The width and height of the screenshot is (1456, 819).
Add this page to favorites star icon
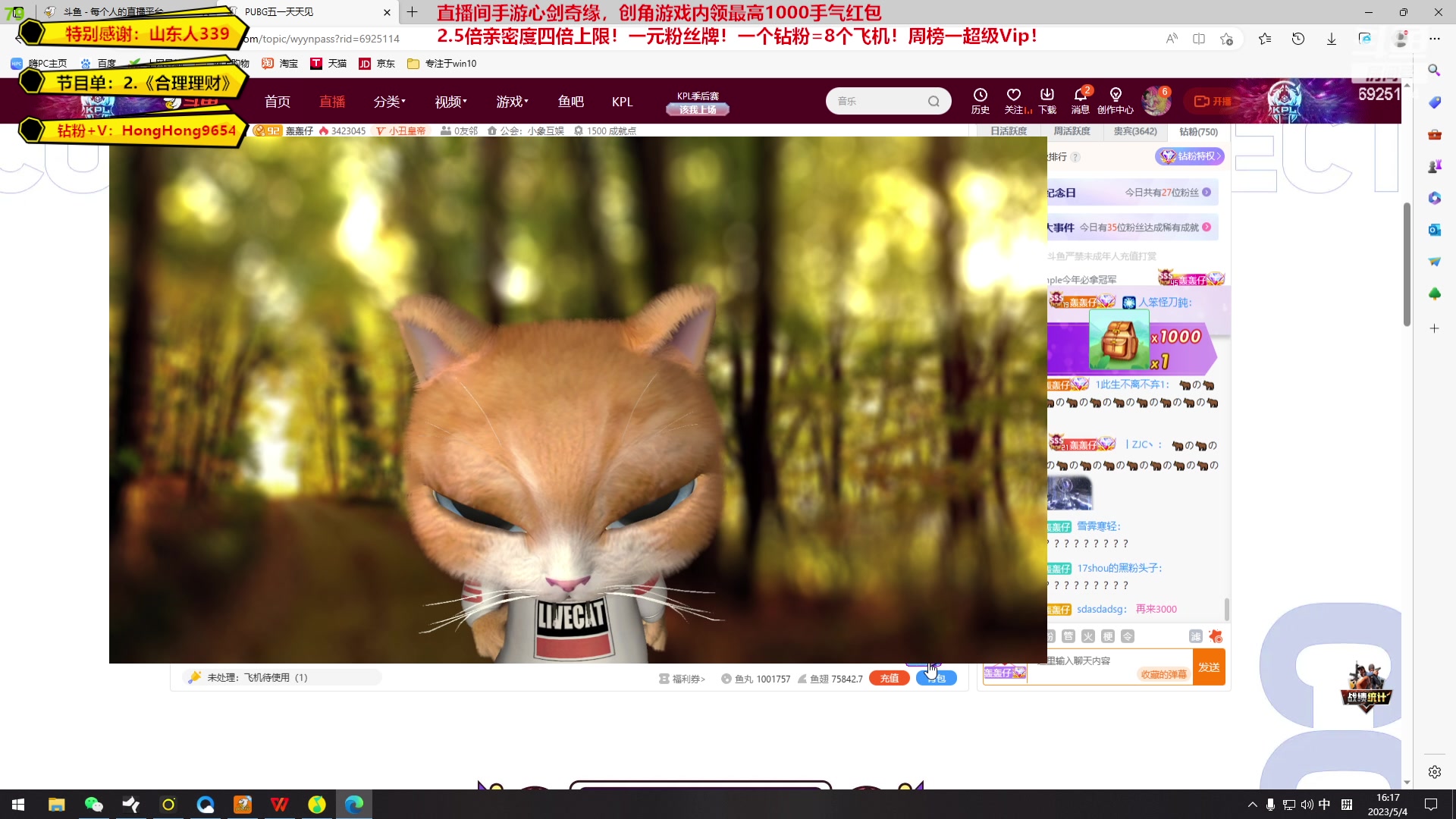click(x=1226, y=39)
